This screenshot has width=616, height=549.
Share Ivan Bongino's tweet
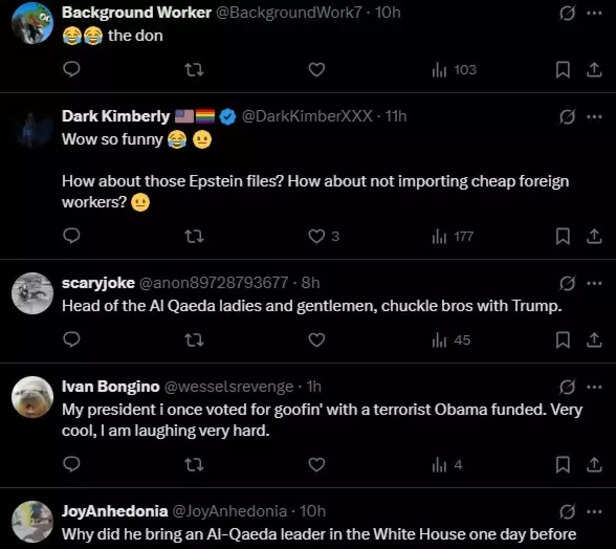click(593, 464)
